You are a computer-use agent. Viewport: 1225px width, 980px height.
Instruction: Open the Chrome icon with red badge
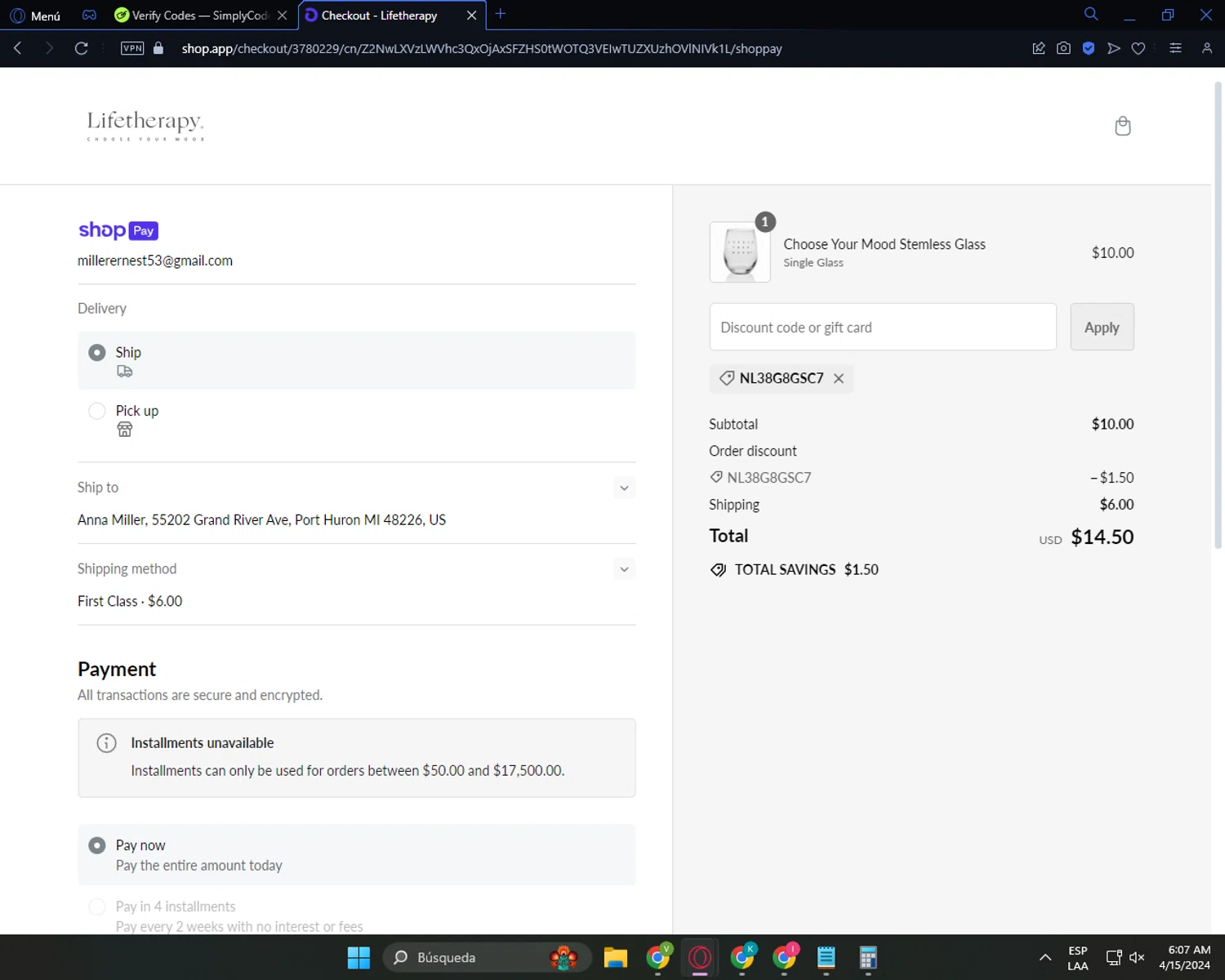(x=786, y=957)
